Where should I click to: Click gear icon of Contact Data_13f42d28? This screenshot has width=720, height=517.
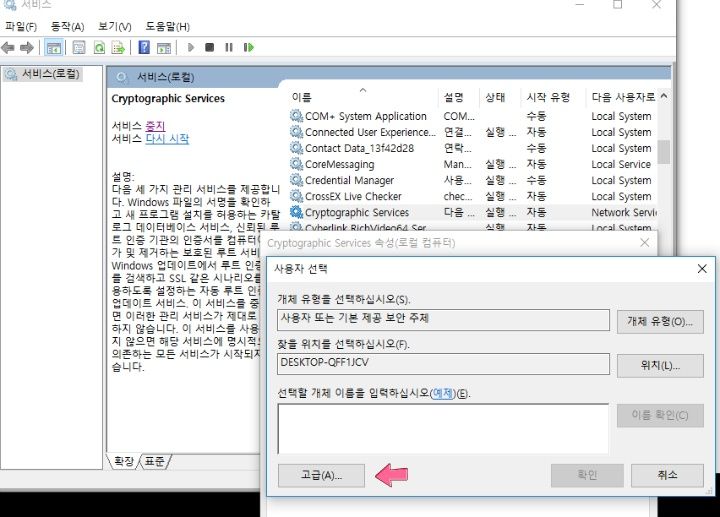click(297, 148)
